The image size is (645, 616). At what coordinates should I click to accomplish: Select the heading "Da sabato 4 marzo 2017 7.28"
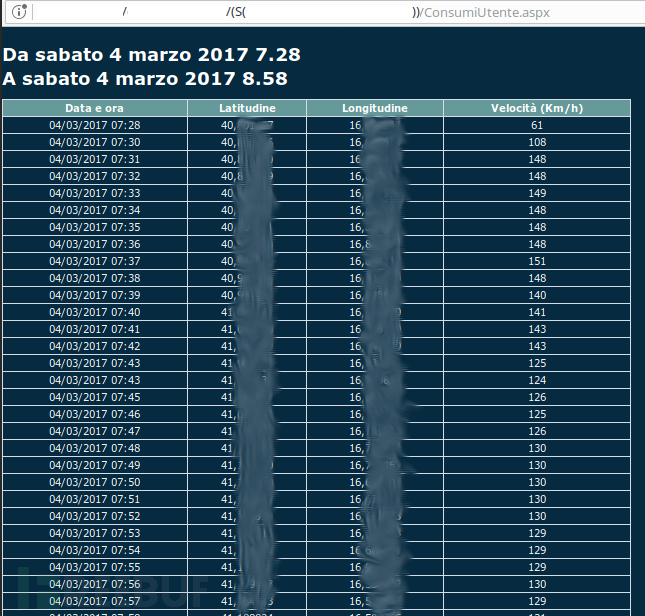152,55
